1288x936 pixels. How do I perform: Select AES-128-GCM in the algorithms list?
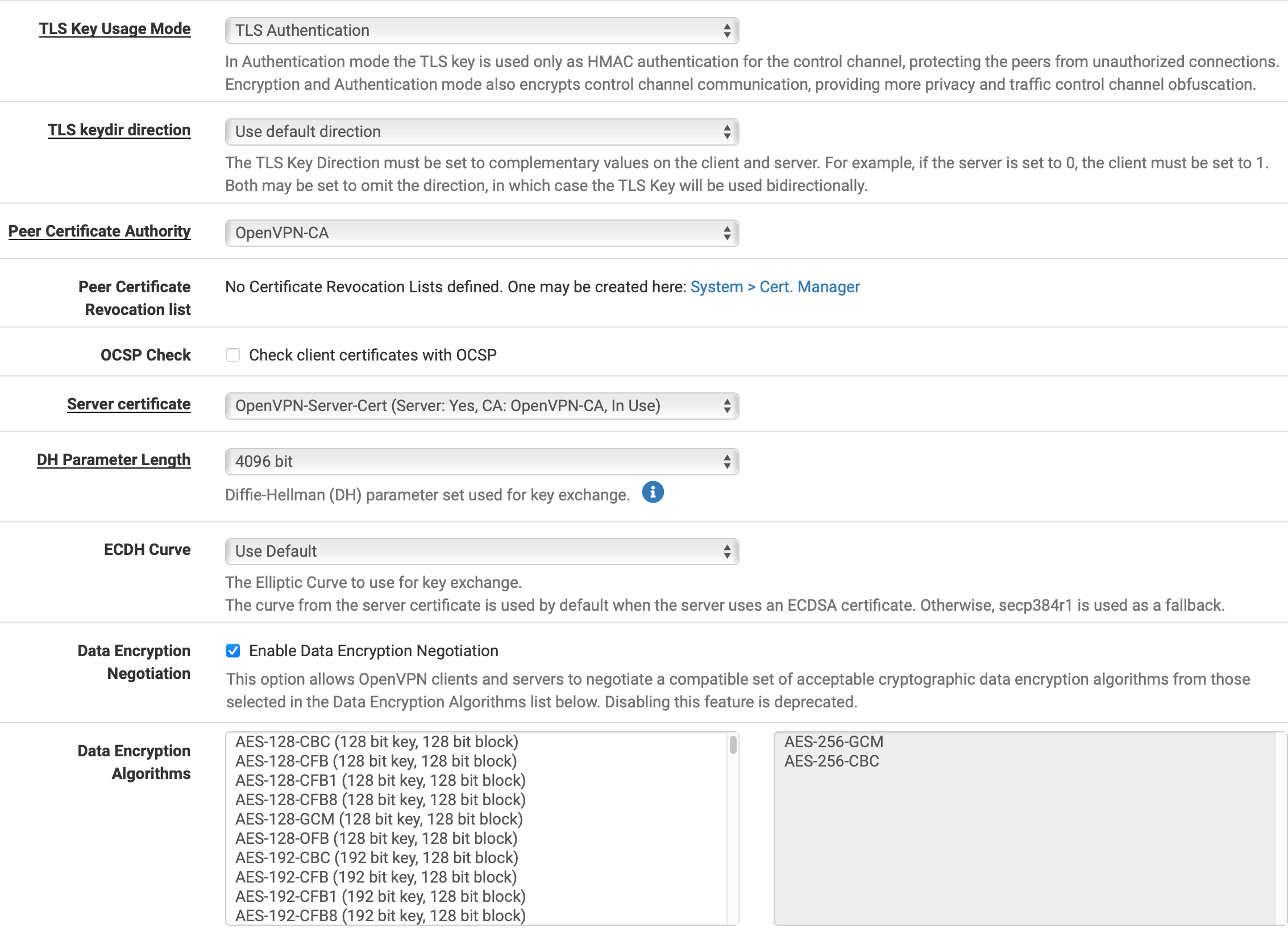pyautogui.click(x=379, y=819)
